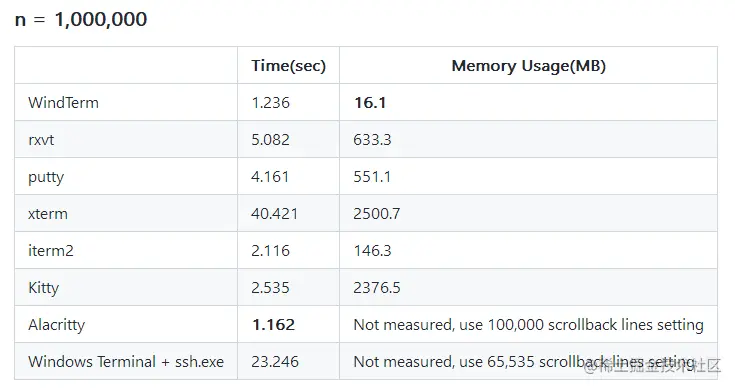735x388 pixels.
Task: Click the iterm2 time value 2.116
Action: point(270,251)
